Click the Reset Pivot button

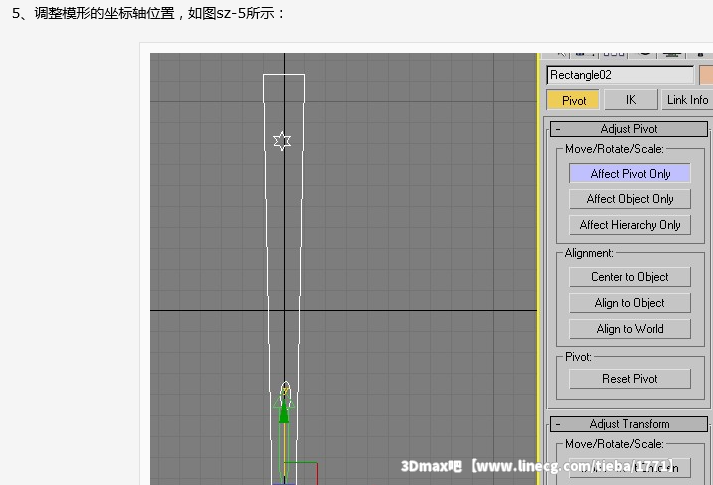pos(630,379)
